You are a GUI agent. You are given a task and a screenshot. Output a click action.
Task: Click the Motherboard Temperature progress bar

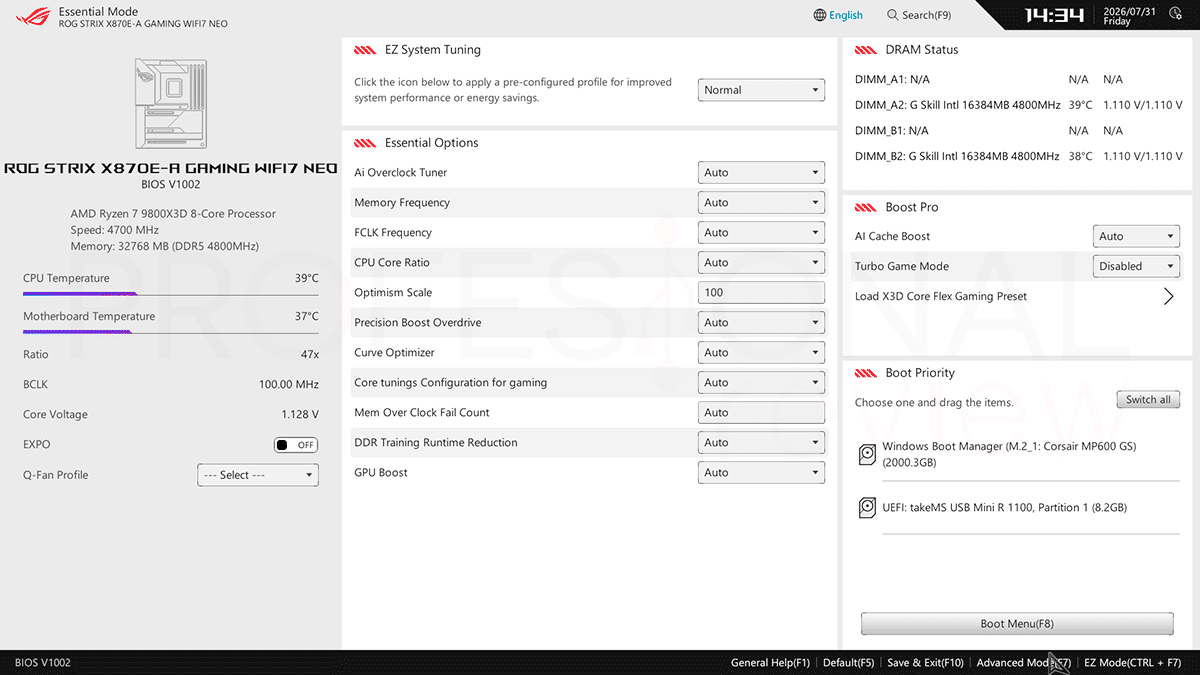click(171, 332)
